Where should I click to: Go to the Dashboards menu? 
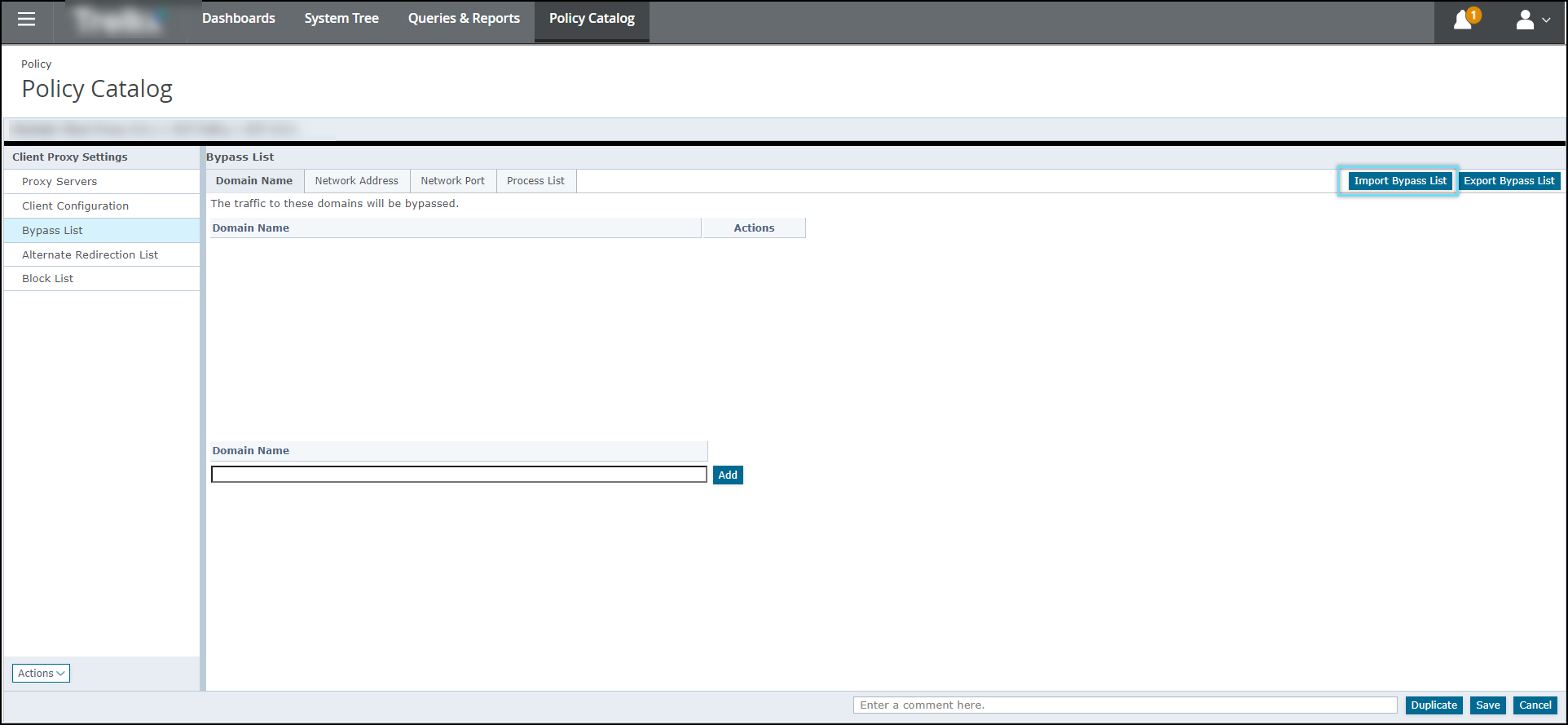(238, 19)
